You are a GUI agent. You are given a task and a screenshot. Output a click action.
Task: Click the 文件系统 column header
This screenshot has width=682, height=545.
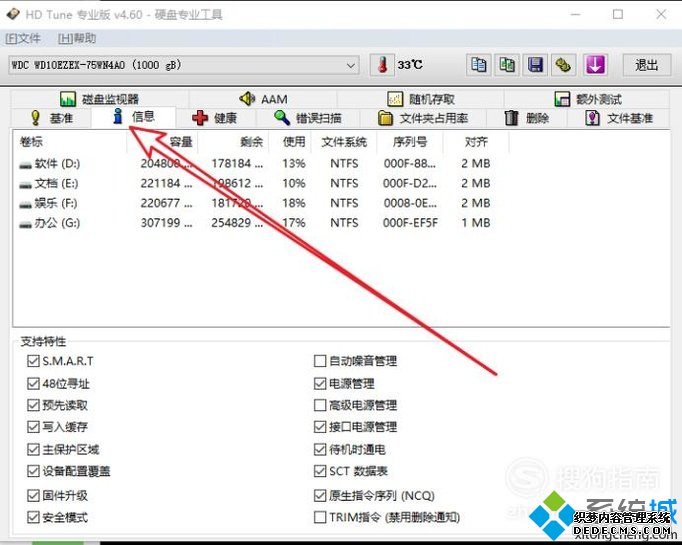[344, 142]
